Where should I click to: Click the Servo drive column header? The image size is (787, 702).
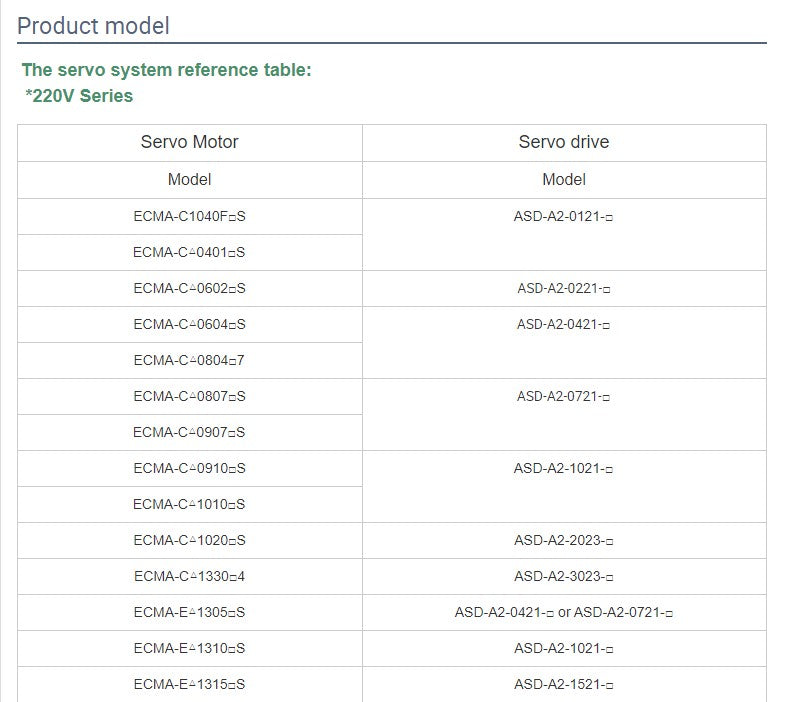tap(563, 142)
